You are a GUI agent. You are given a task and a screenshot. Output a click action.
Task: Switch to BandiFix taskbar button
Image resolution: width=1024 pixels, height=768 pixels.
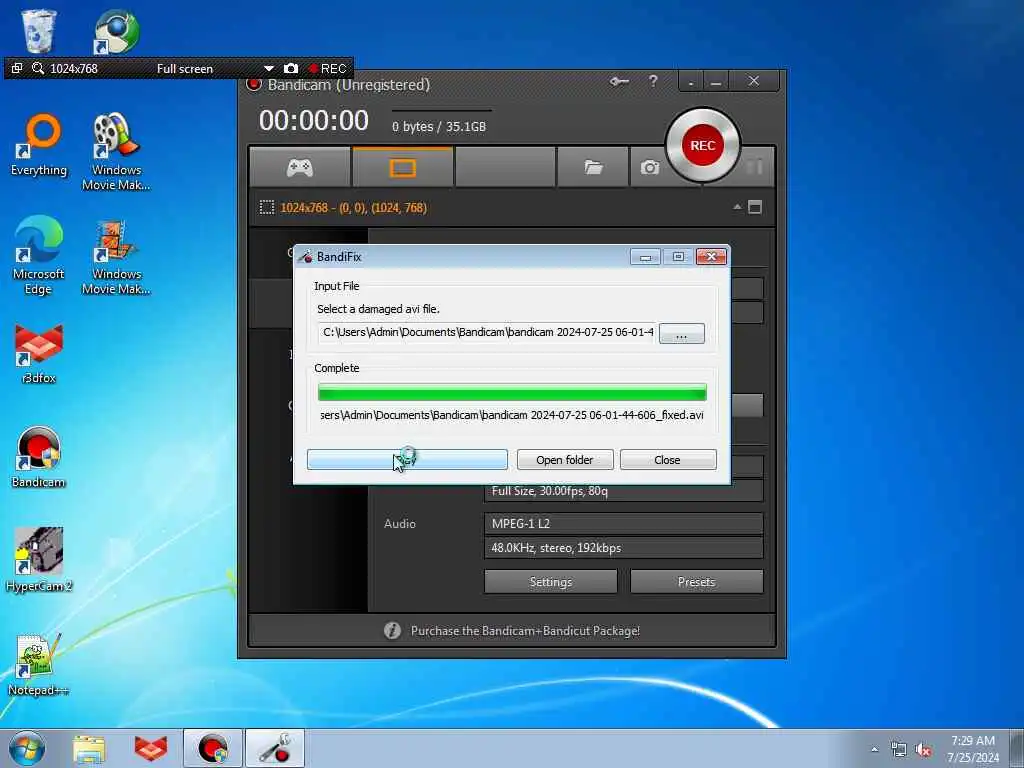coord(275,748)
